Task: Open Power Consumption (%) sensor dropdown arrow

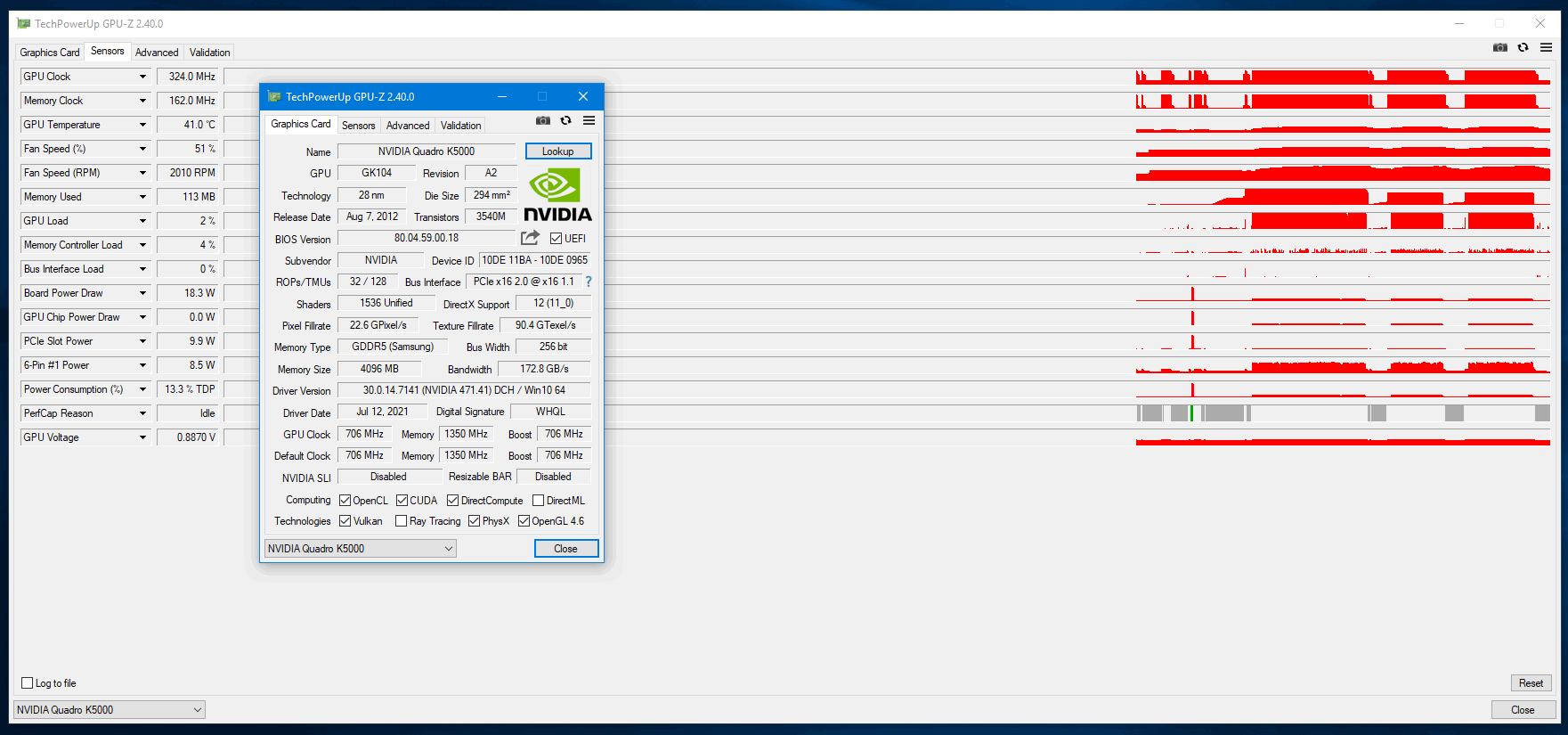Action: coord(142,389)
